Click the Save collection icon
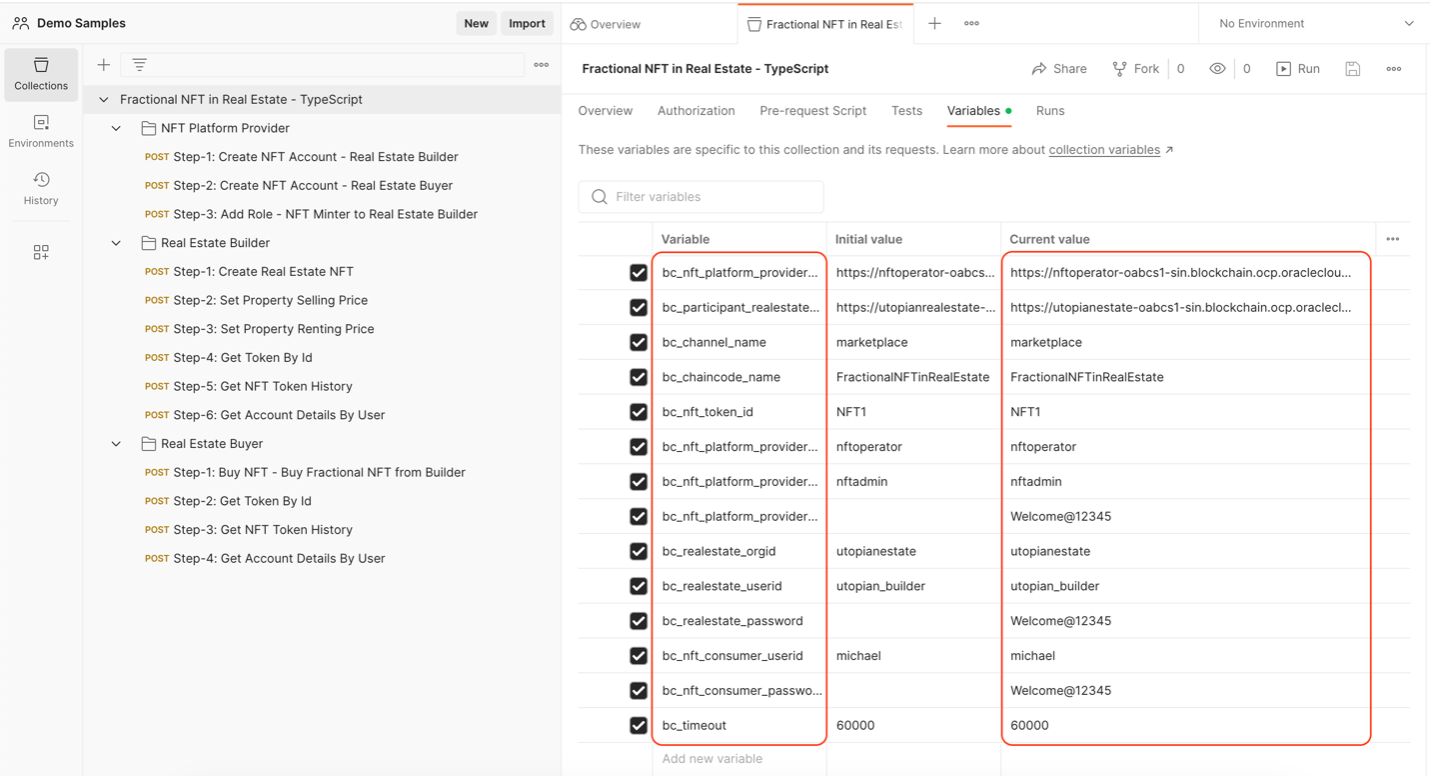The width and height of the screenshot is (1430, 779). (1352, 69)
